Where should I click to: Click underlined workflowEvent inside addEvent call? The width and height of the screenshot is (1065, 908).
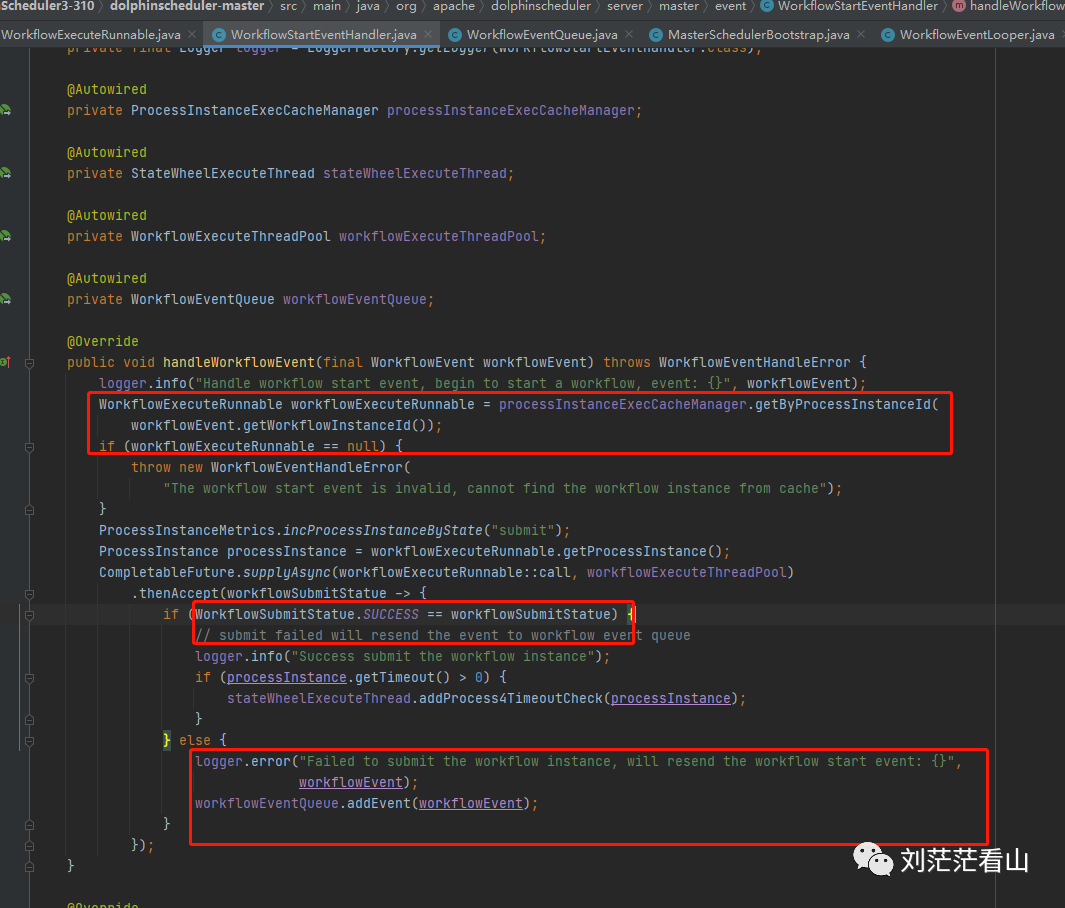[x=471, y=803]
